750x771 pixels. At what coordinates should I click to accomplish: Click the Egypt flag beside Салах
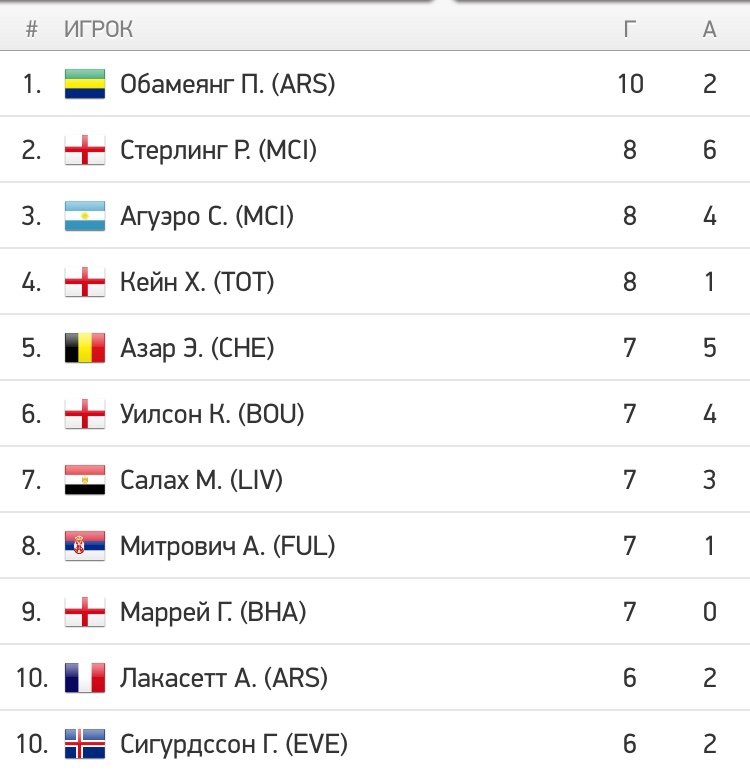[x=85, y=480]
